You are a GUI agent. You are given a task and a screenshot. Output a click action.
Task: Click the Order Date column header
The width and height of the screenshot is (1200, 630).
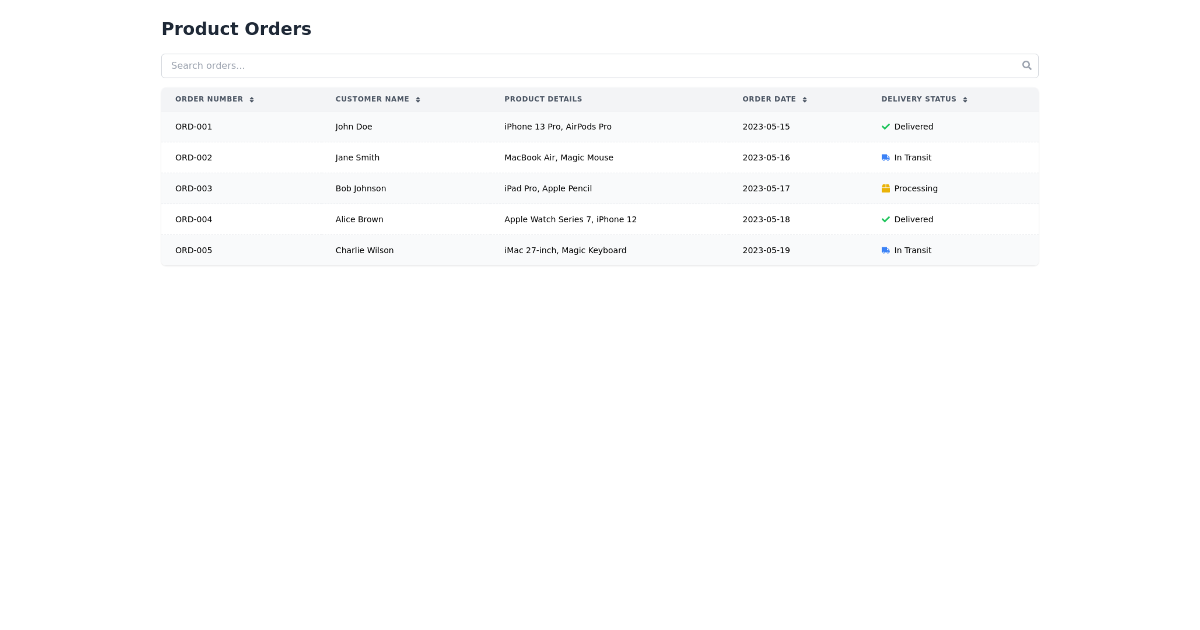pyautogui.click(x=769, y=99)
